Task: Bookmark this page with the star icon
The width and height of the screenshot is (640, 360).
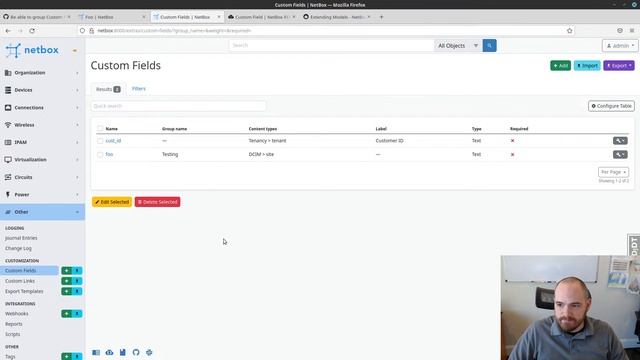Action: click(x=569, y=31)
